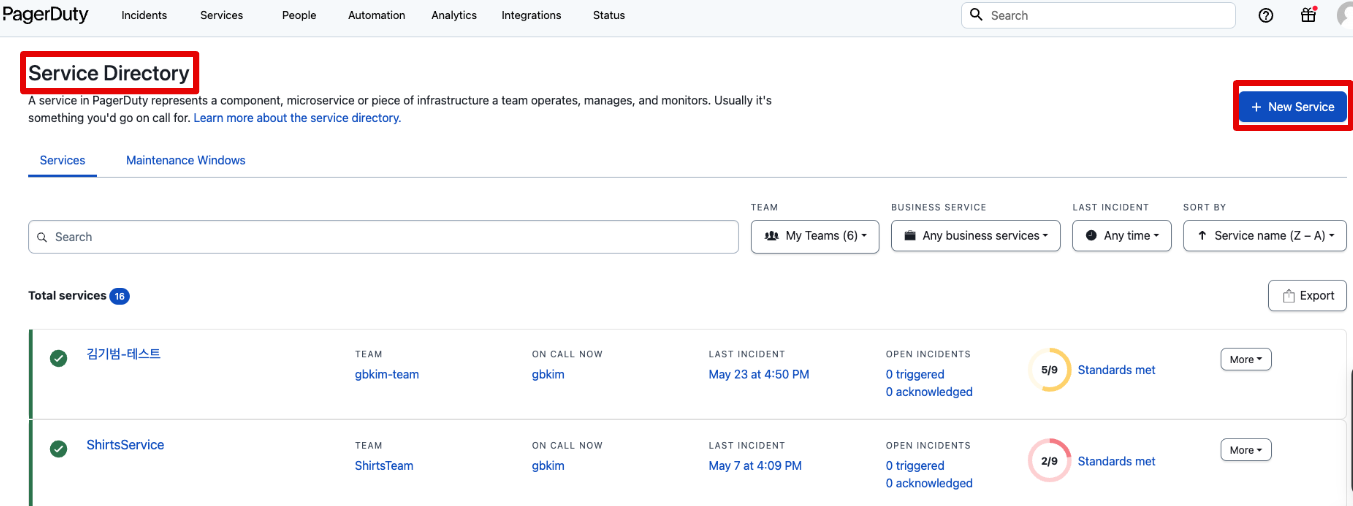Open the Status menu
1353x506 pixels.
(609, 15)
